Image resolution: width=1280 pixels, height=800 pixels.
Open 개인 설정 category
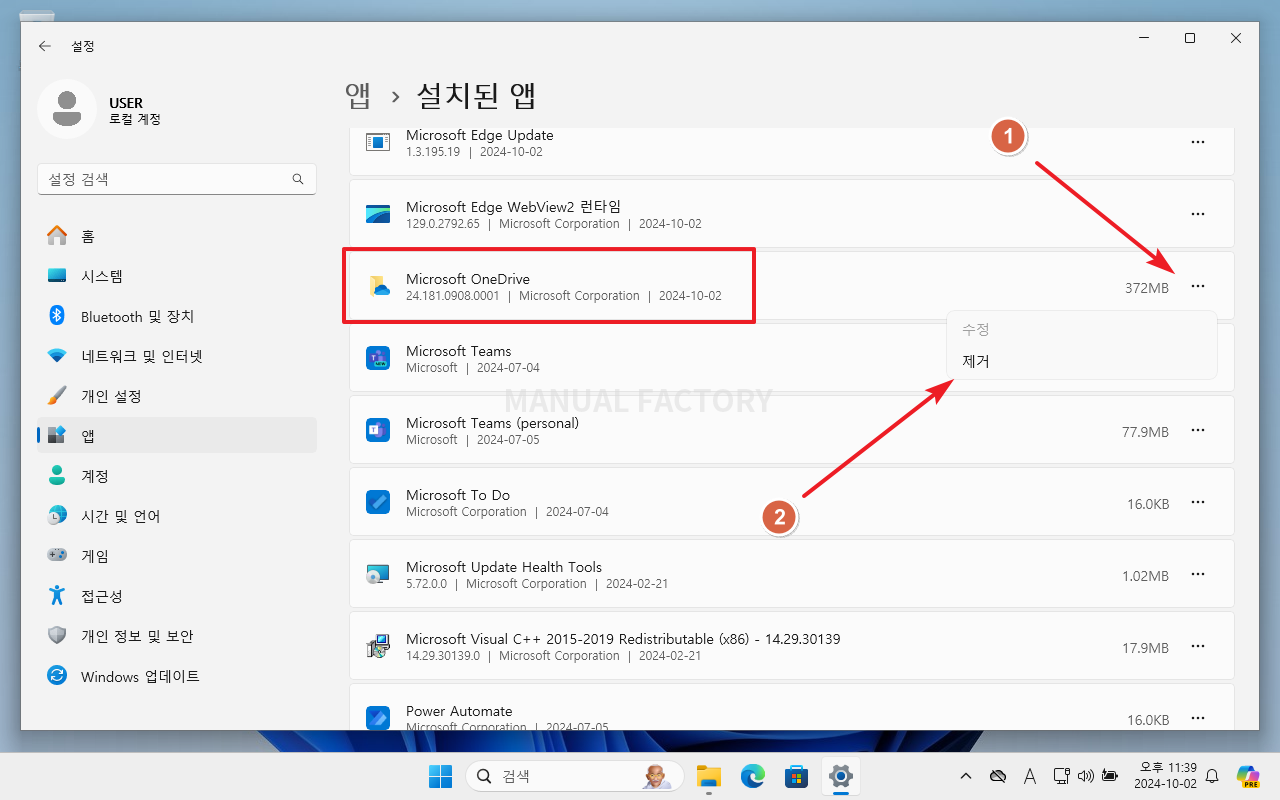pos(177,396)
